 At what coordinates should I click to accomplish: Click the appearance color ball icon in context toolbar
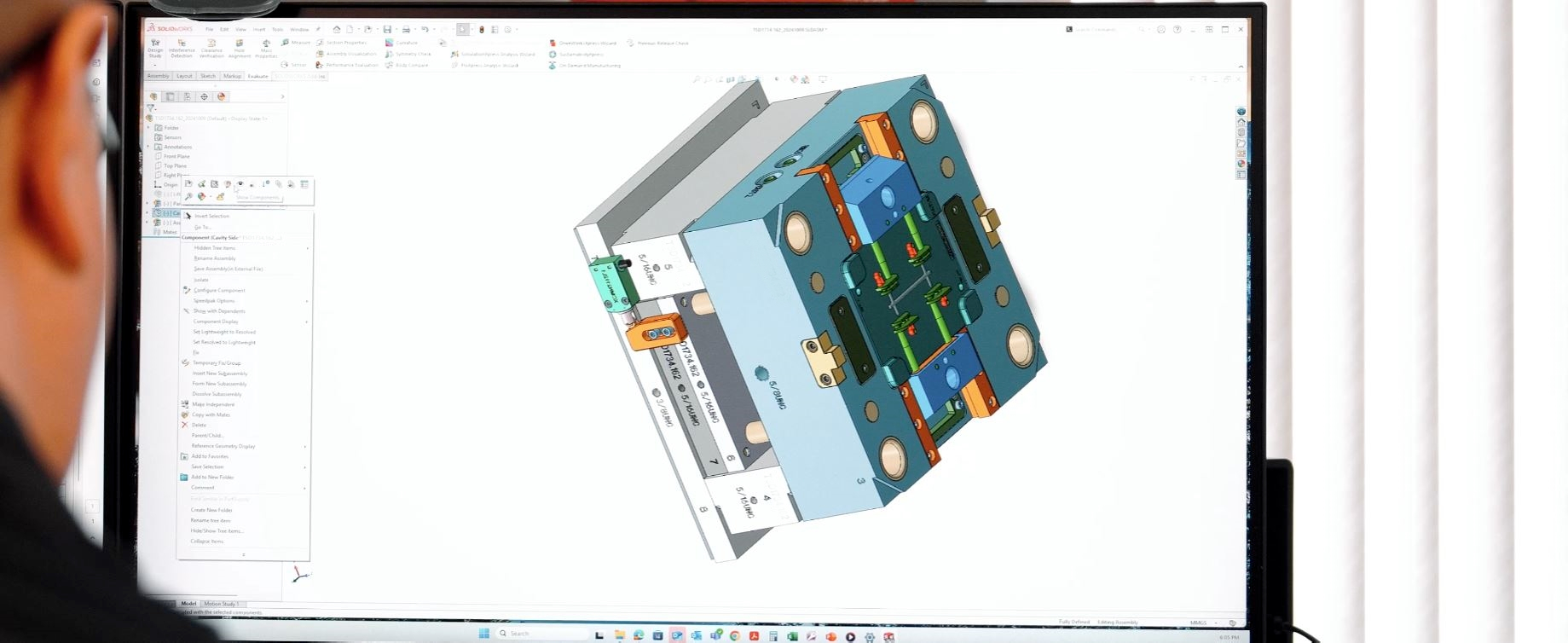[202, 197]
